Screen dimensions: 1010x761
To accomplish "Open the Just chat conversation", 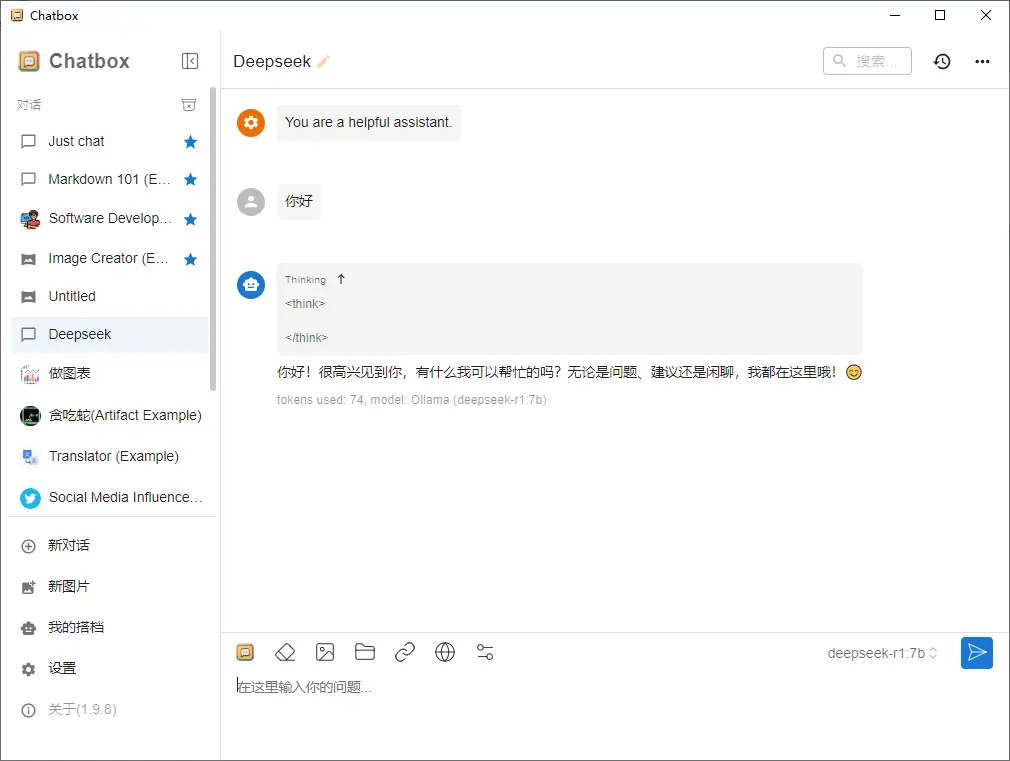I will coord(110,142).
